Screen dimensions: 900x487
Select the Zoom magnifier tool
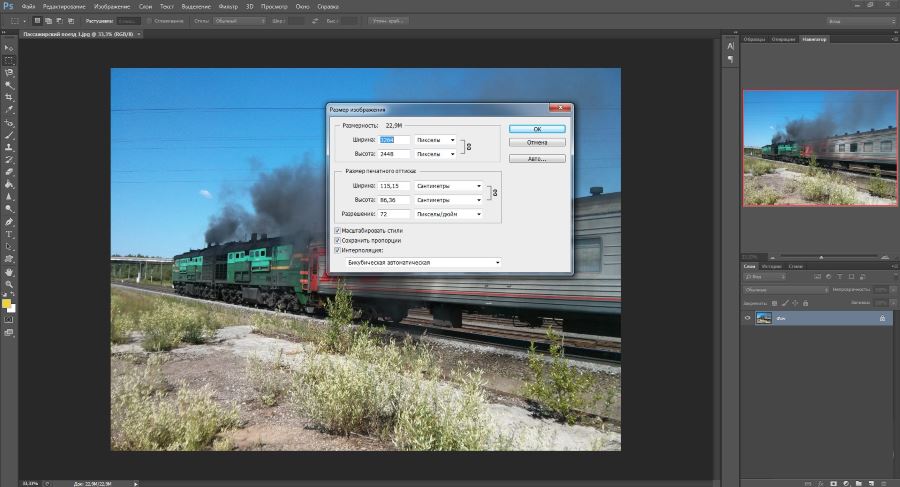pos(9,284)
